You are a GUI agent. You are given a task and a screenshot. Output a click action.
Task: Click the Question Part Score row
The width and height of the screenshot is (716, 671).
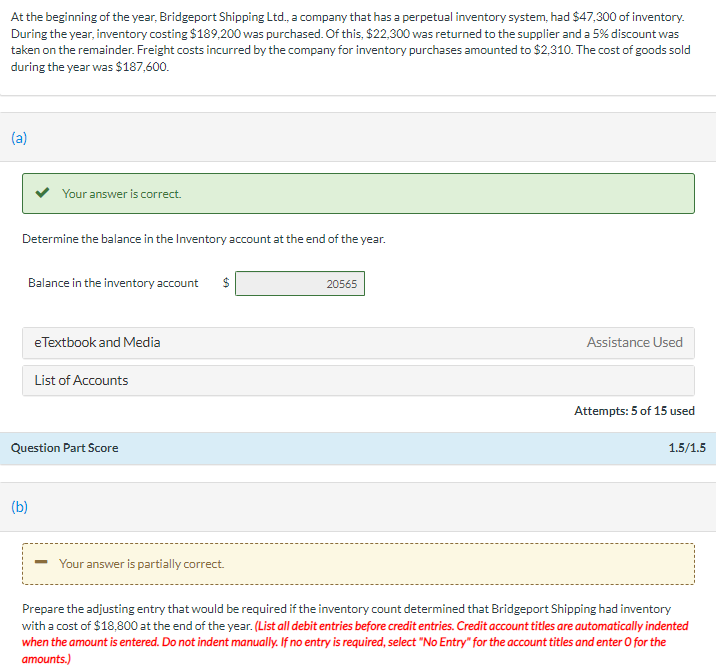coord(358,448)
